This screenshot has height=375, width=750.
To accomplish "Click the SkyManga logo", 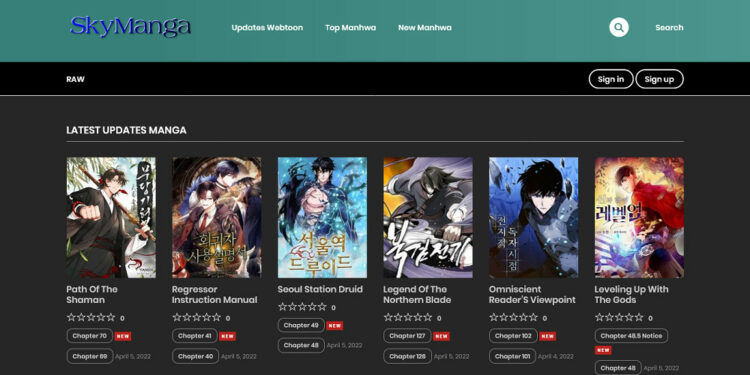I will [x=130, y=27].
